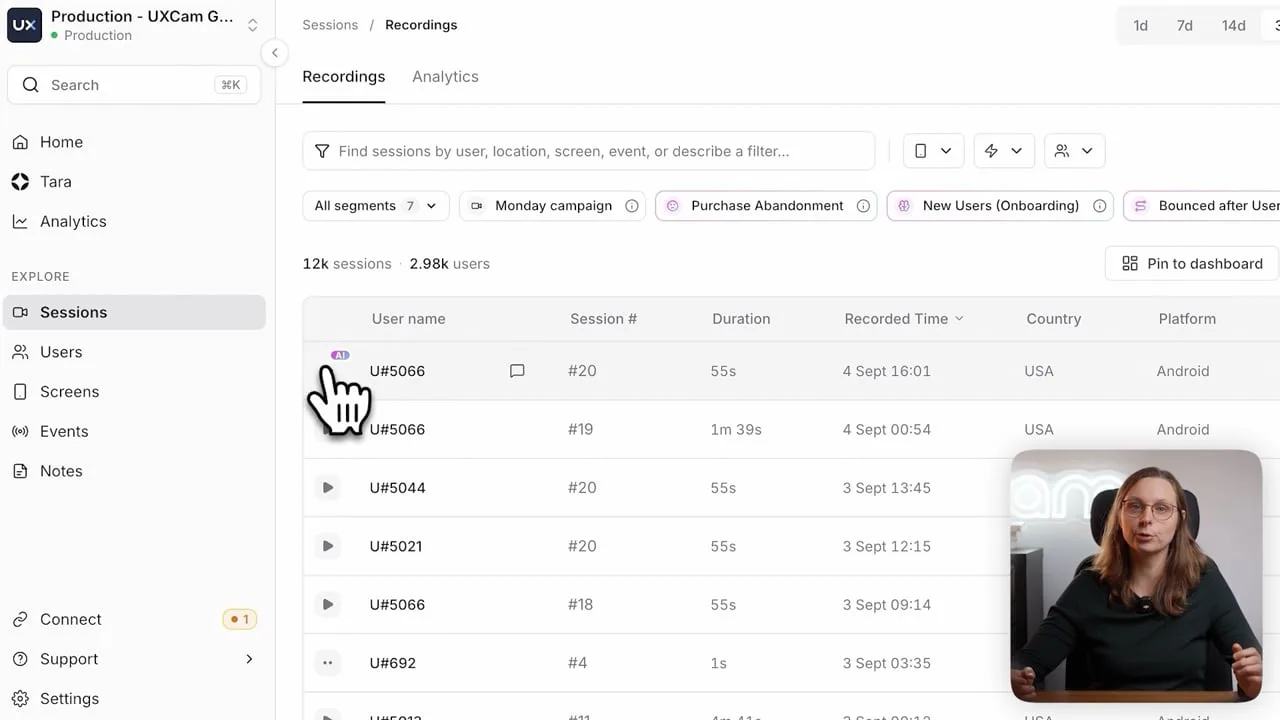Image resolution: width=1280 pixels, height=720 pixels.
Task: Open the device filter dropdown
Action: [933, 151]
